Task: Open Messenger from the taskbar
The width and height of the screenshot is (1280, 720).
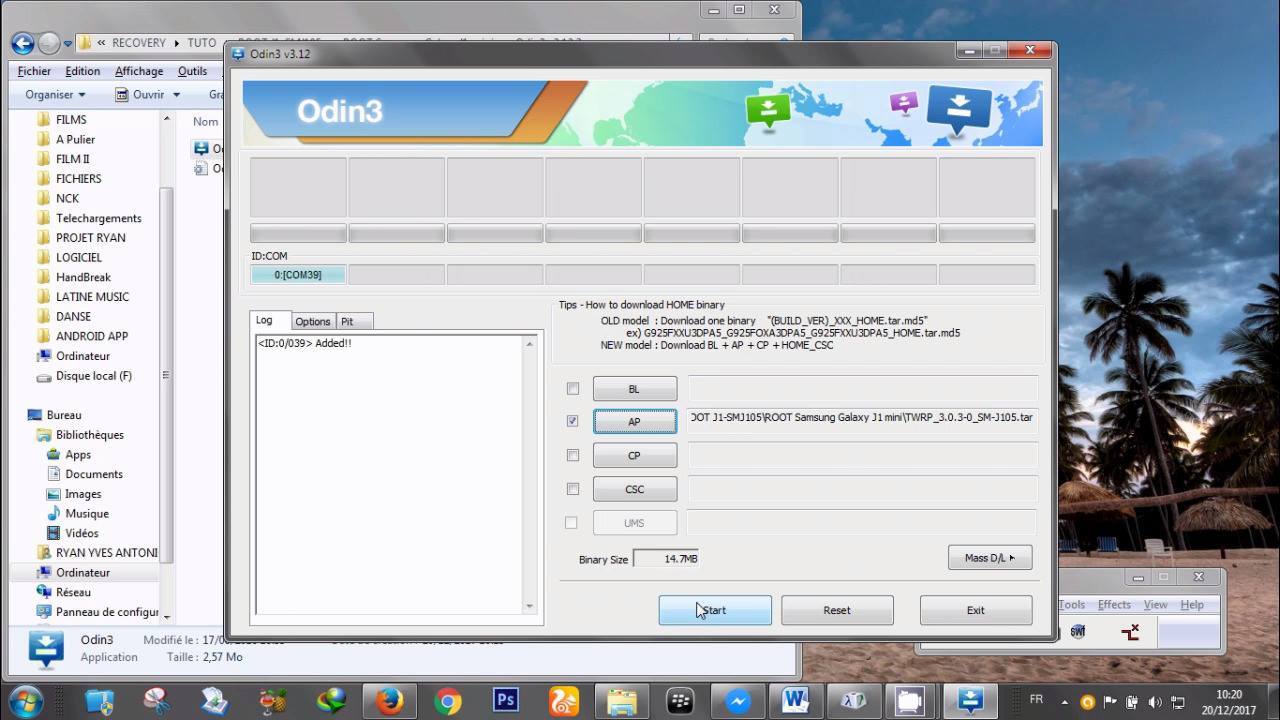Action: [738, 700]
